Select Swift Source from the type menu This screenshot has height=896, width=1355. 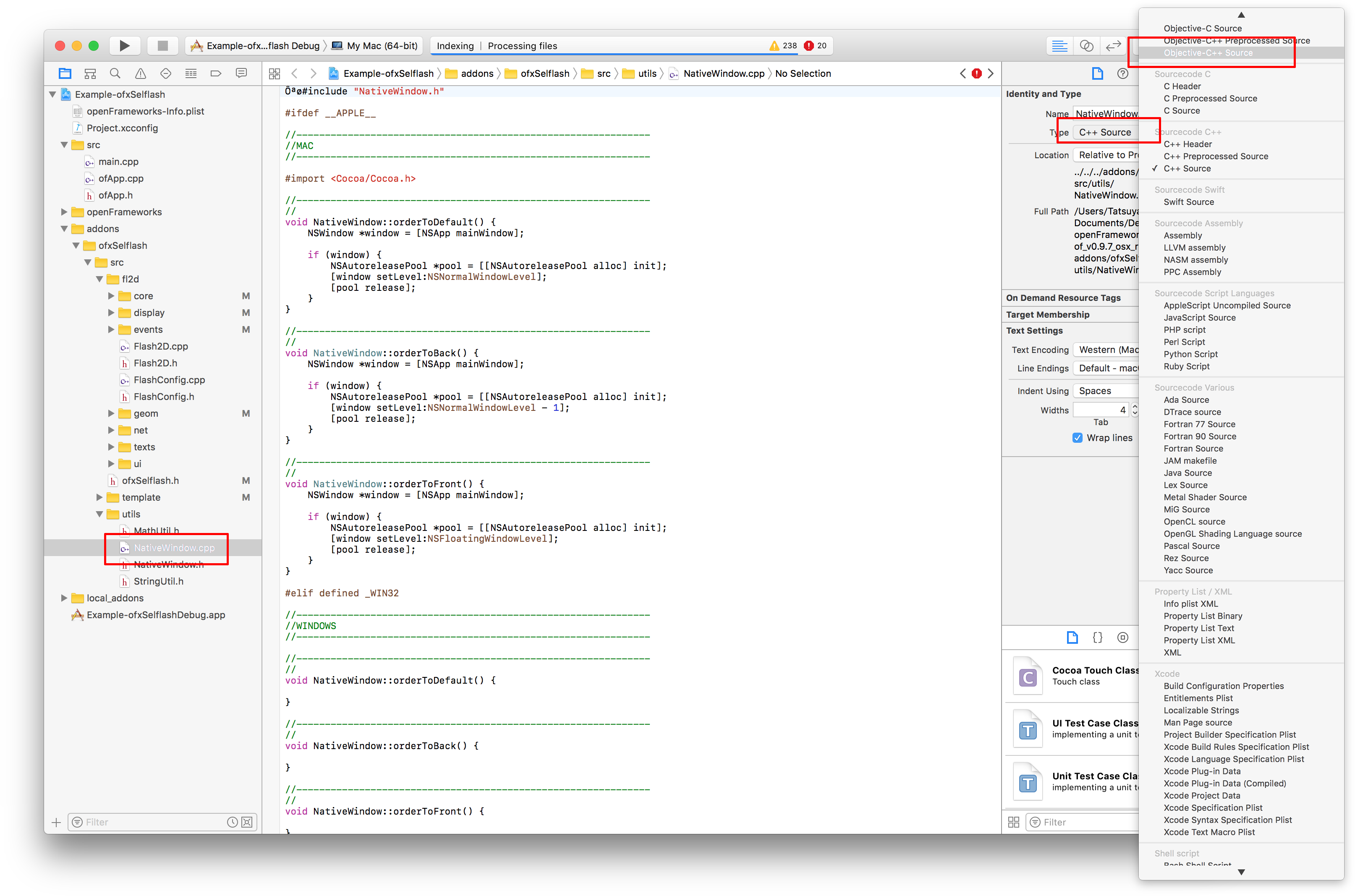click(x=1189, y=202)
